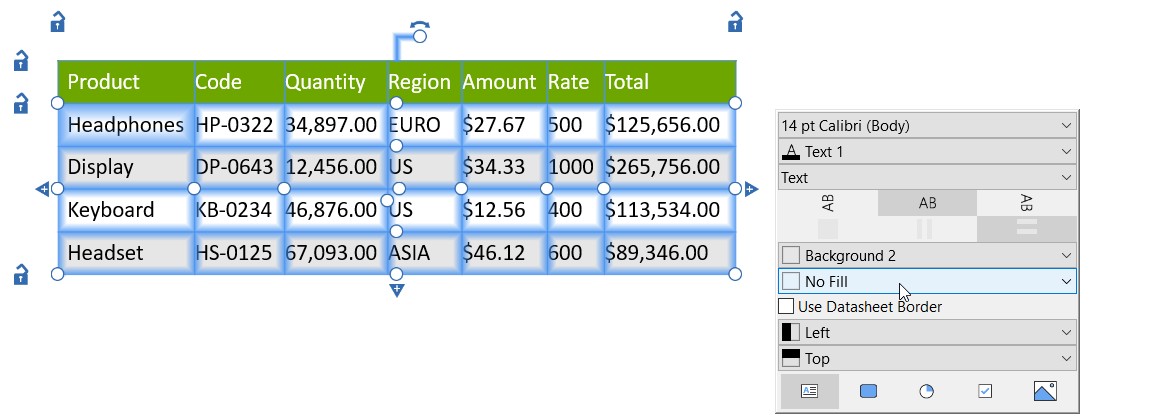Select the horizontal AB text orientation option
The image size is (1165, 419).
click(x=927, y=203)
